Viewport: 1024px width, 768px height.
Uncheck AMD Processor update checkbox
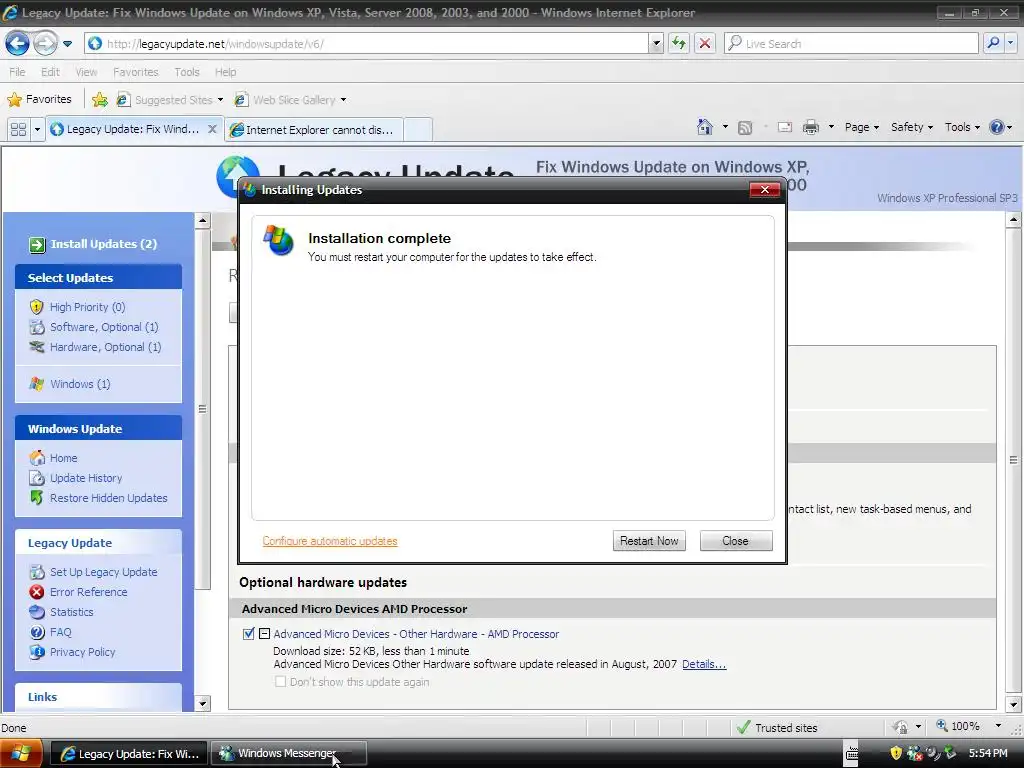click(248, 633)
